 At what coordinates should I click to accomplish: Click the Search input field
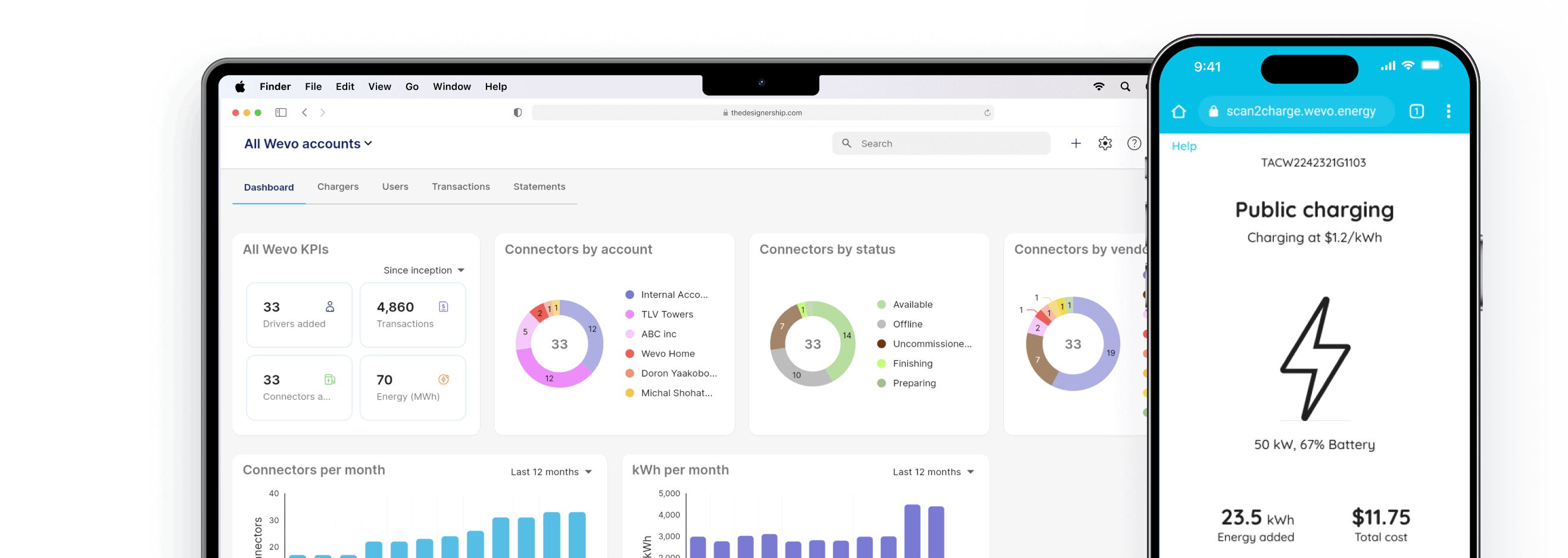[940, 144]
